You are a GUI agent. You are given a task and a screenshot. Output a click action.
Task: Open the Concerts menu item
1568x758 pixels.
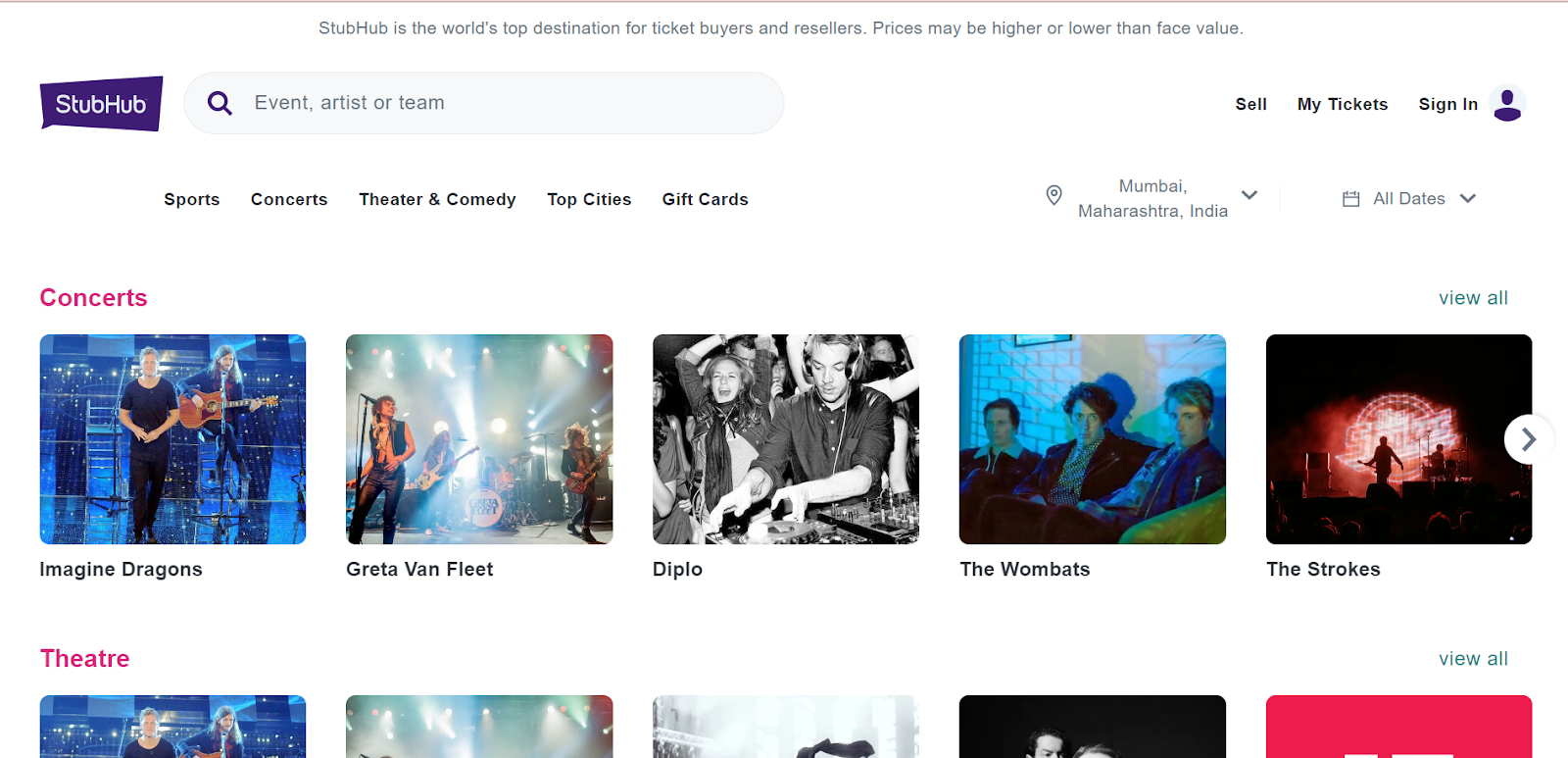(289, 199)
